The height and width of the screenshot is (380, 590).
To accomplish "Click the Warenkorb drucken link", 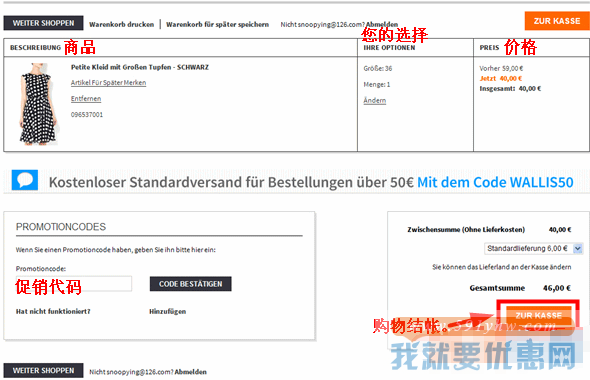I will pos(122,24).
